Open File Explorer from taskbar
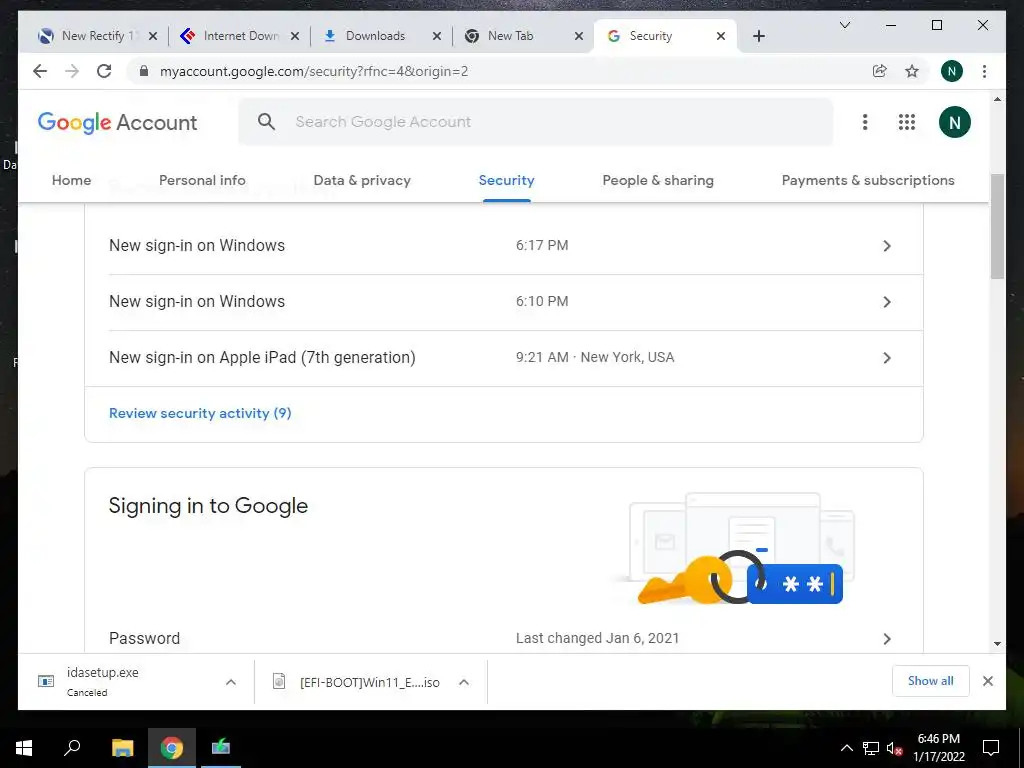Screen dimensions: 1024x768 (122, 748)
